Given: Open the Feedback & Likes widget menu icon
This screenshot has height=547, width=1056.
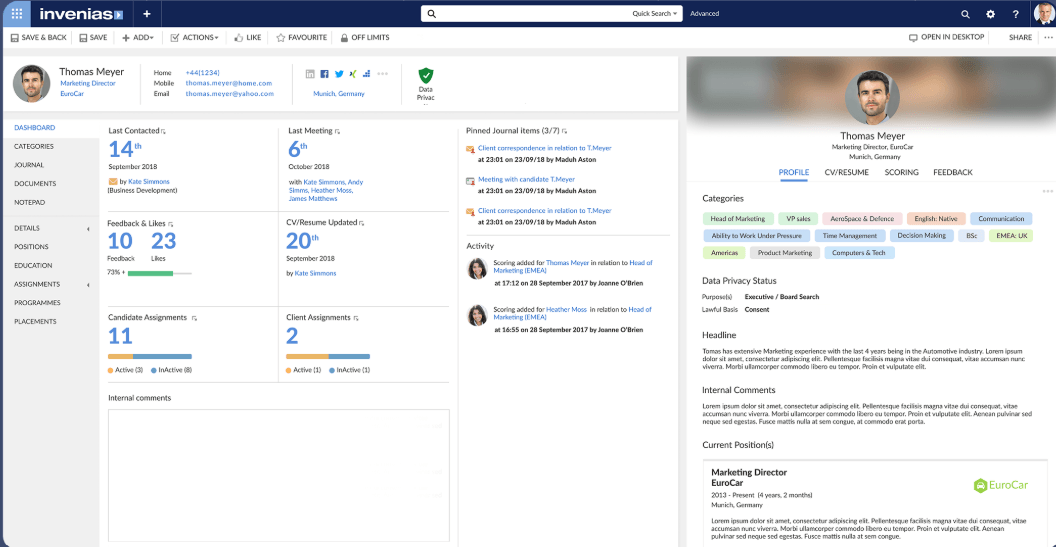Looking at the screenshot, I should [171, 223].
